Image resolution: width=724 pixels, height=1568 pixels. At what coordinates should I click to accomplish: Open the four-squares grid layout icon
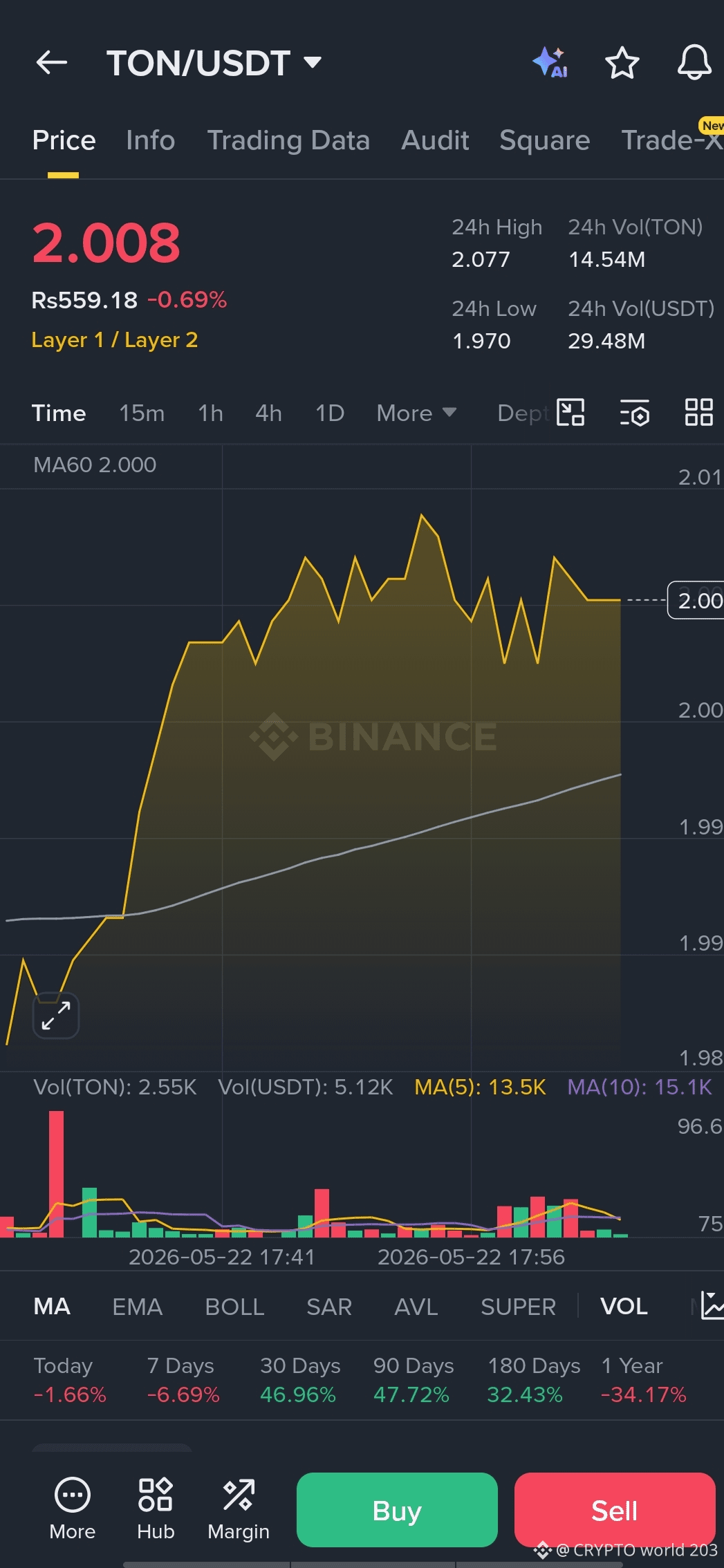(698, 413)
